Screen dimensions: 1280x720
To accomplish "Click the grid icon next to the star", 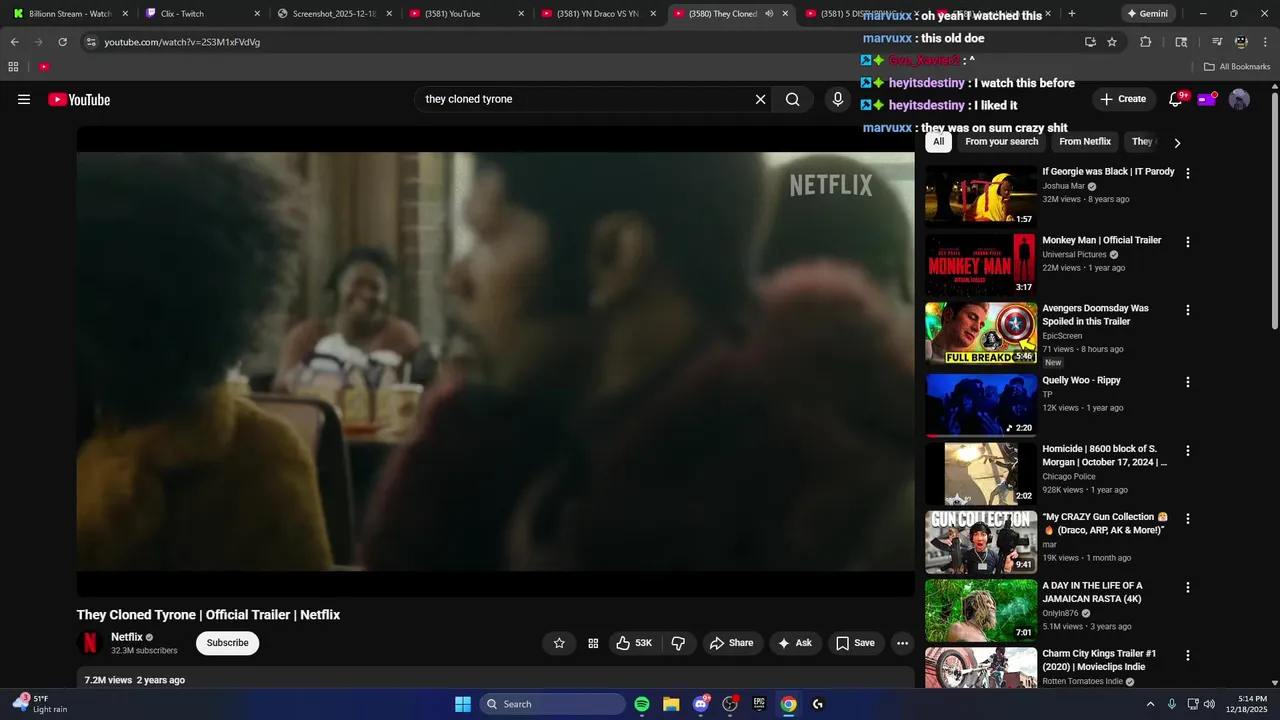I will click(x=593, y=643).
